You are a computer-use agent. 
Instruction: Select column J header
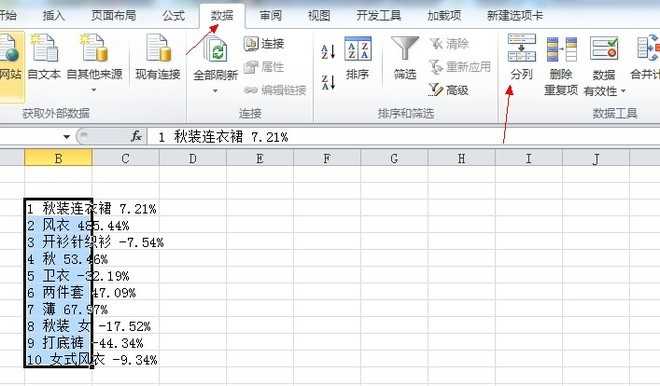coord(596,158)
